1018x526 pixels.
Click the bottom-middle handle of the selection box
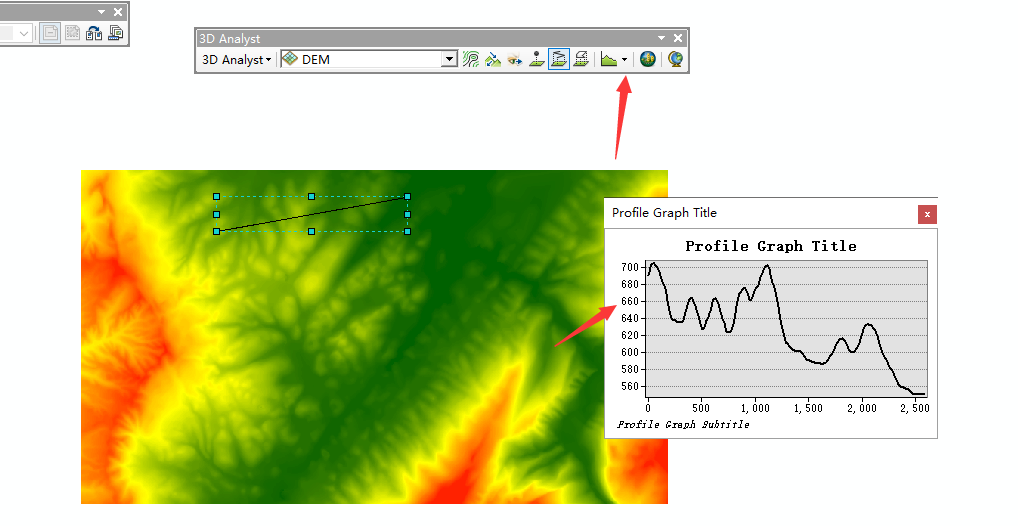point(312,231)
